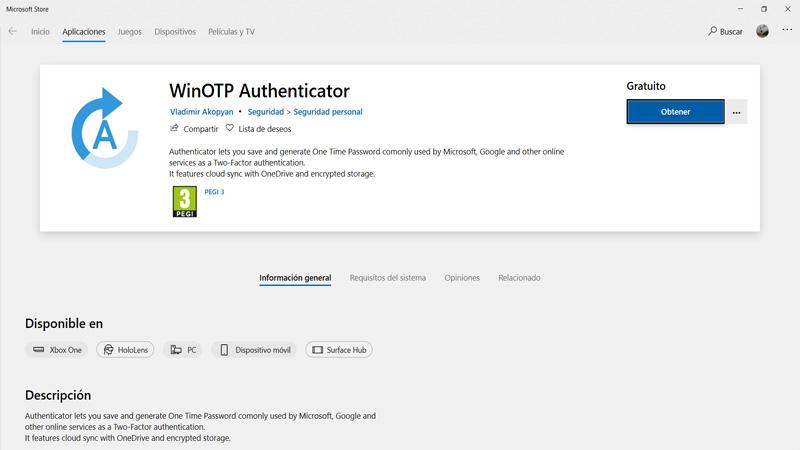Click the HoloLens label

(x=133, y=350)
